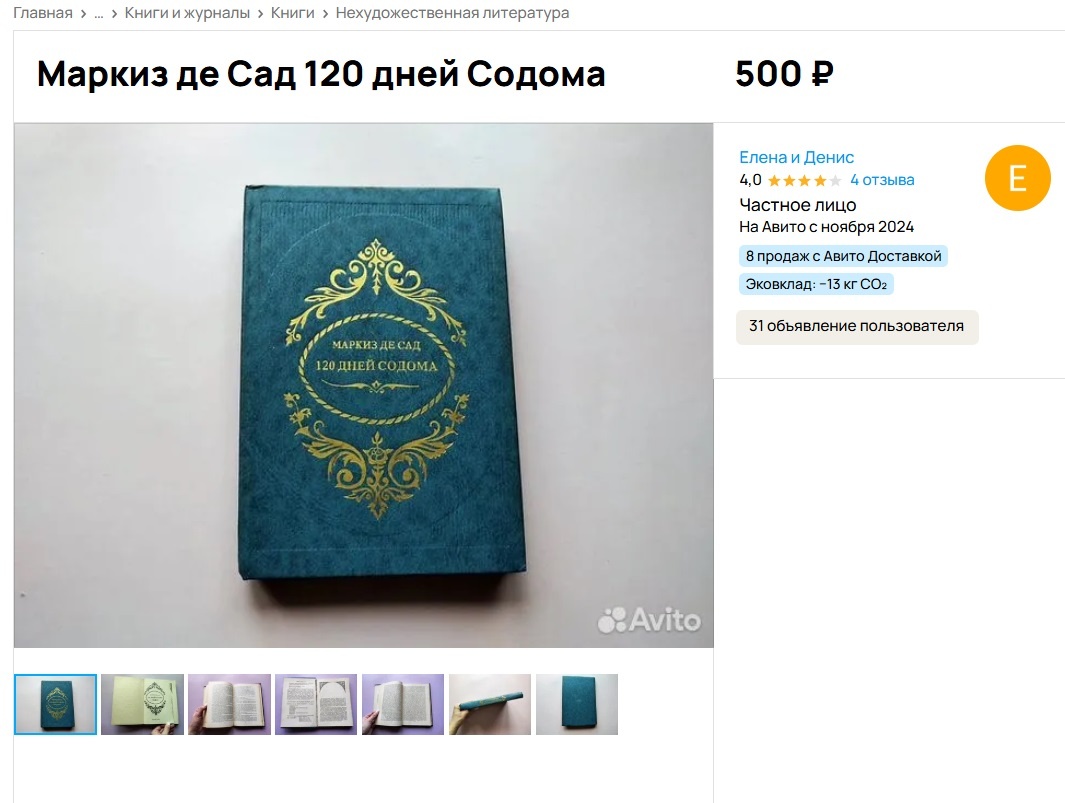Open the main book photo full view
1065x803 pixels.
[x=363, y=385]
